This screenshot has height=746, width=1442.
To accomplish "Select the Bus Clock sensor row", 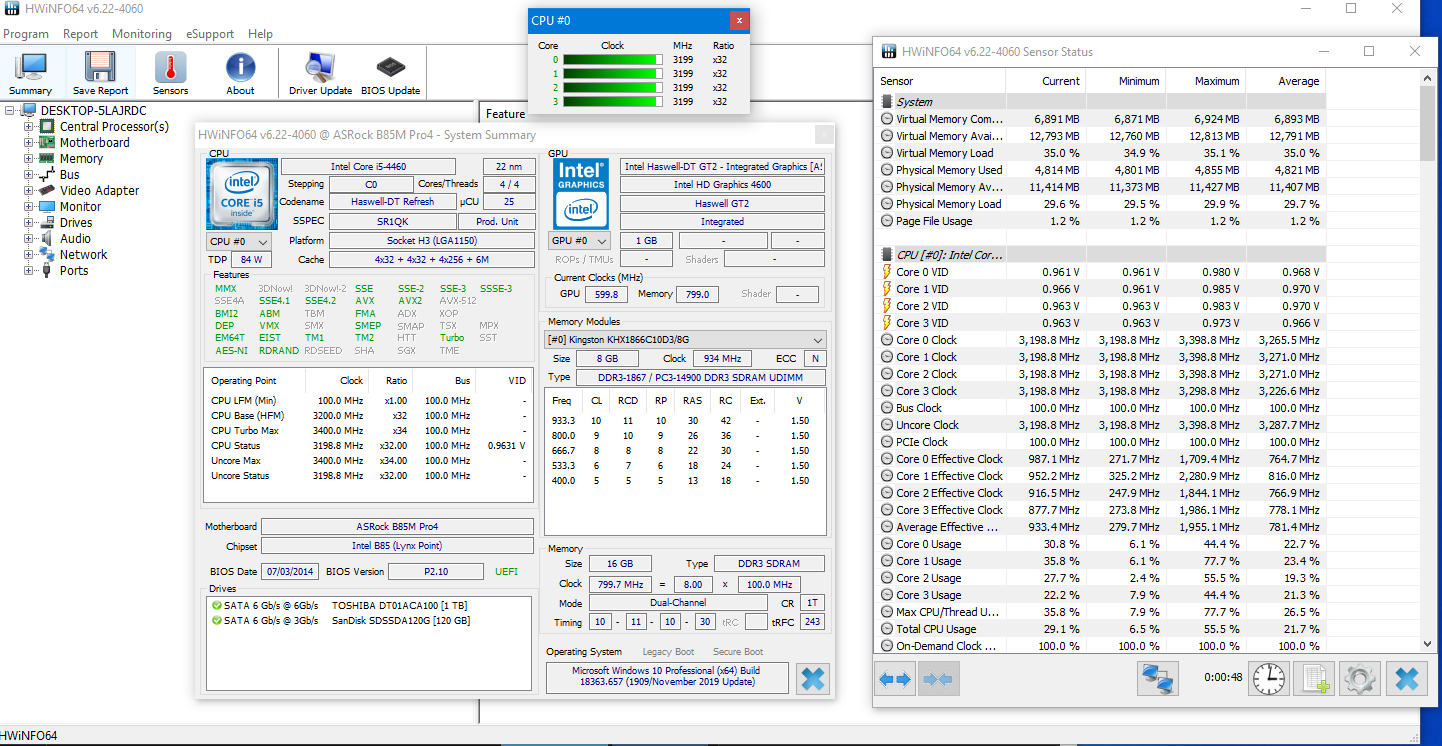I will click(x=1100, y=408).
